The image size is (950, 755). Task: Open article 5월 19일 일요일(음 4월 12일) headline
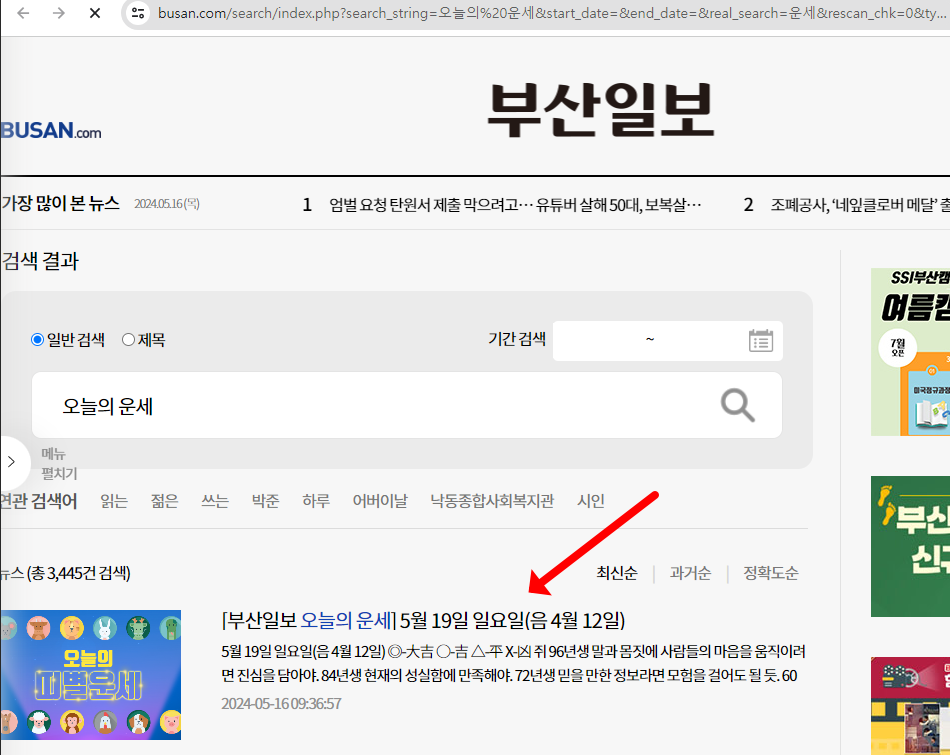tap(423, 620)
